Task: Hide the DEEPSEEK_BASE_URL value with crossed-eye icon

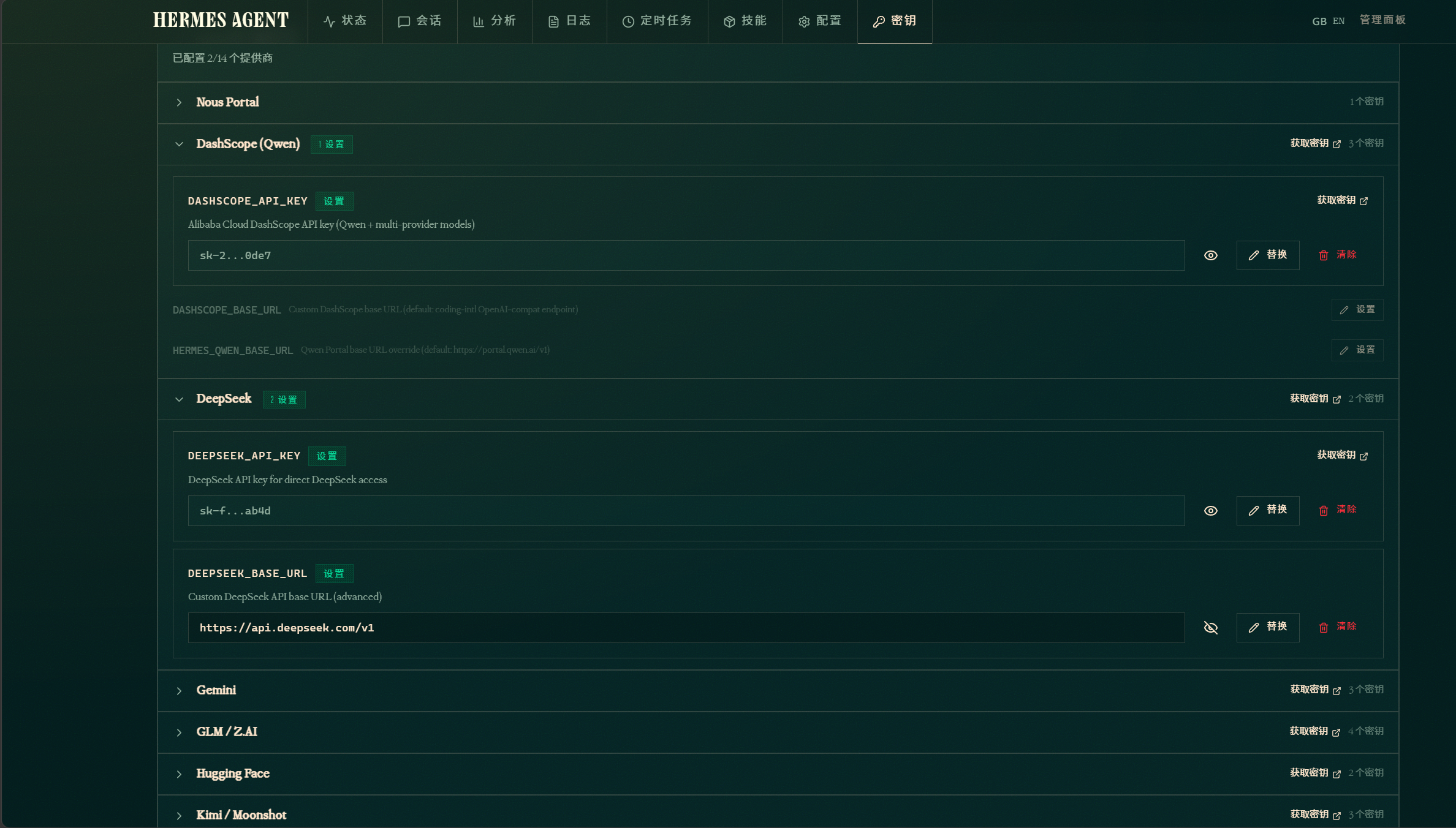Action: point(1210,628)
